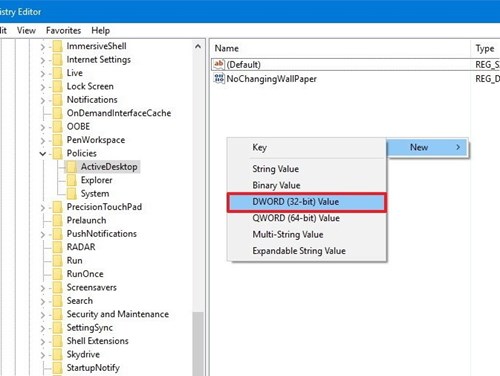Screen dimensions: 500x376
Task: Click the OOBE folder icon
Action: (58, 127)
